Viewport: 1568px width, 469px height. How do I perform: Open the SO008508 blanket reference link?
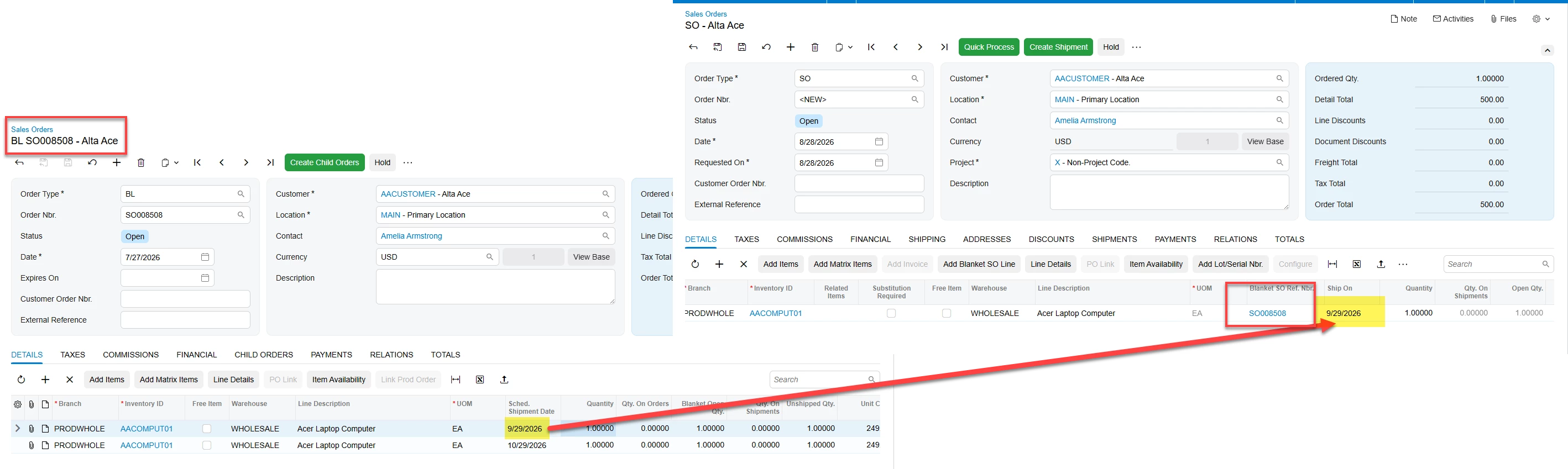pyautogui.click(x=1267, y=313)
